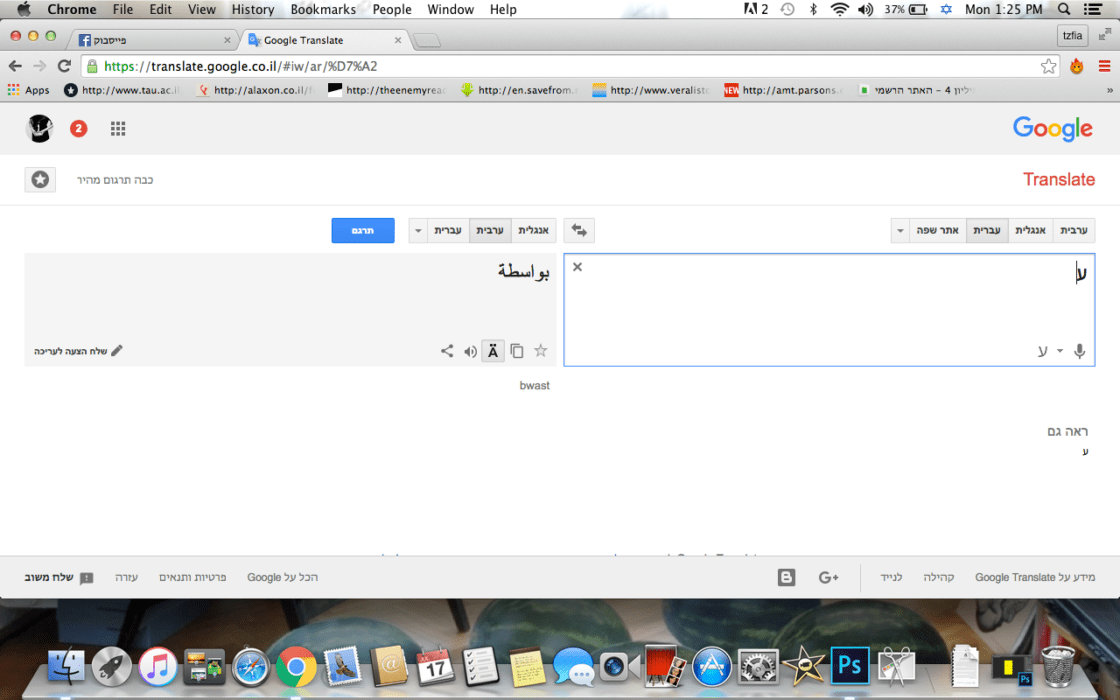Set the target language to אנגלית
Image resolution: width=1120 pixels, height=700 pixels.
coord(534,231)
